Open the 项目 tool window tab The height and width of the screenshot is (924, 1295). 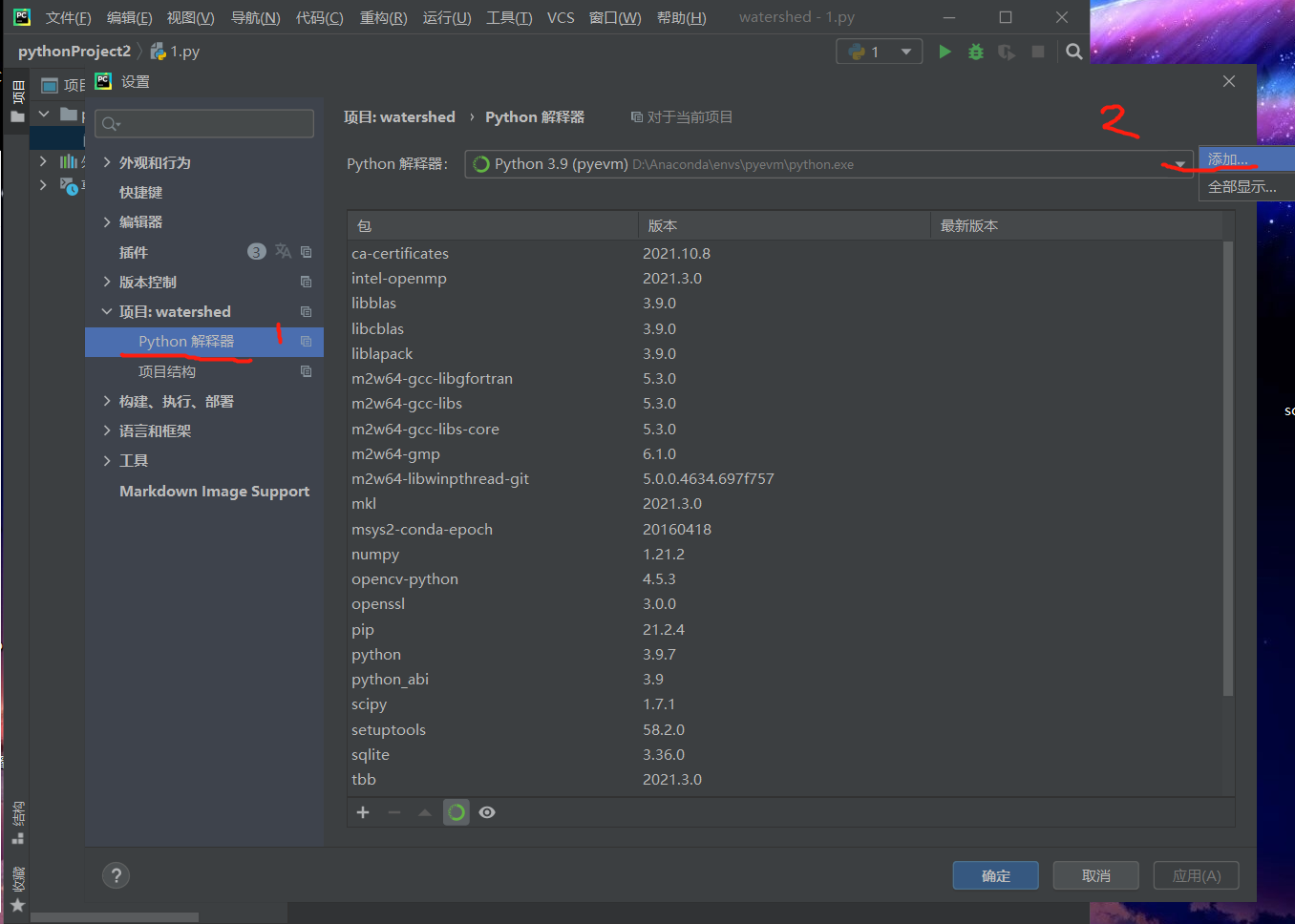(17, 103)
